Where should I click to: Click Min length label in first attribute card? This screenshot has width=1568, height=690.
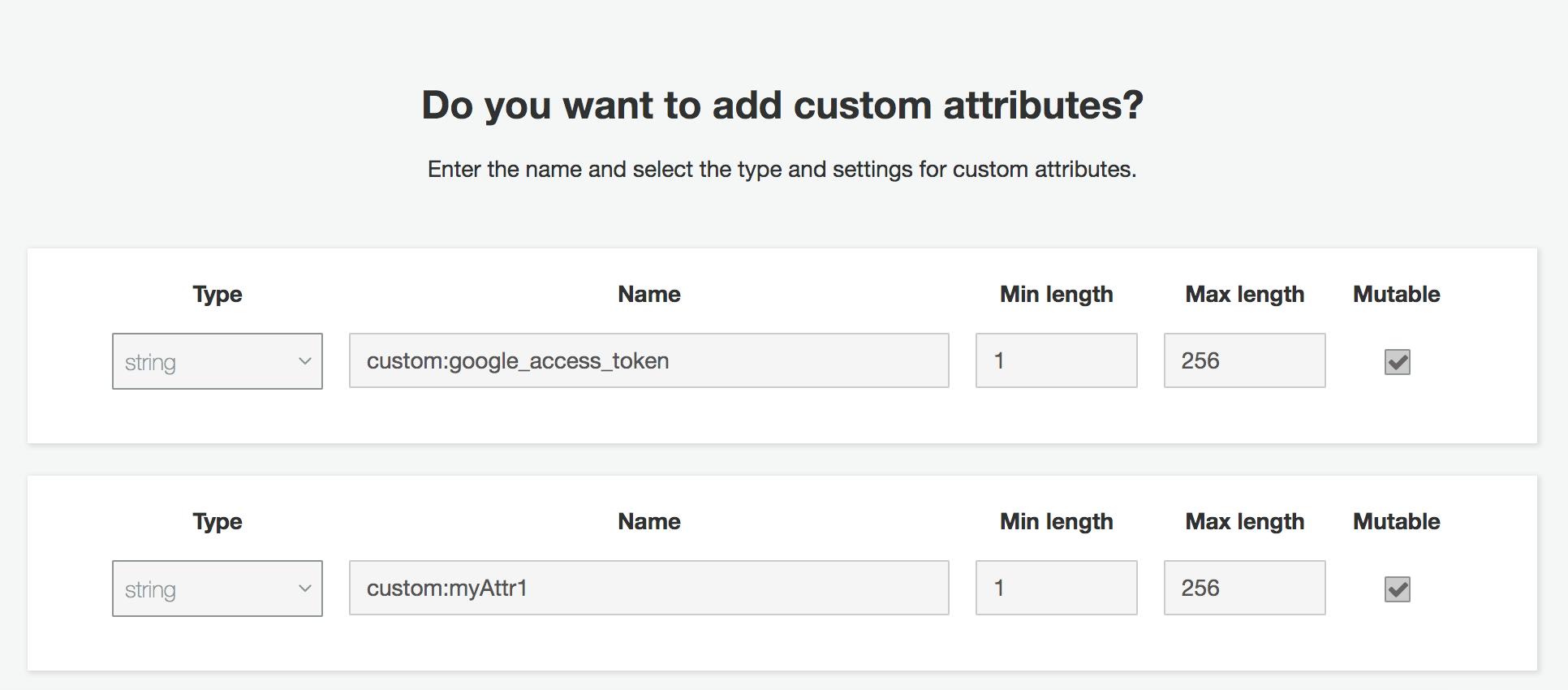1056,294
